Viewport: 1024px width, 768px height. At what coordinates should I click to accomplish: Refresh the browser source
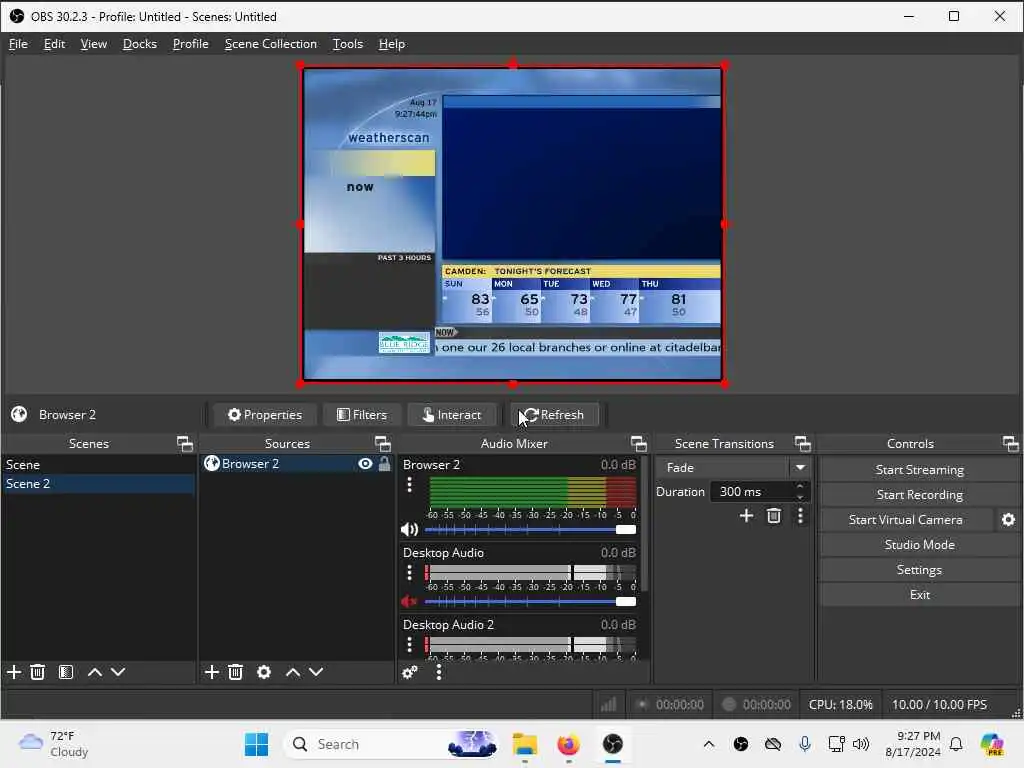point(554,415)
